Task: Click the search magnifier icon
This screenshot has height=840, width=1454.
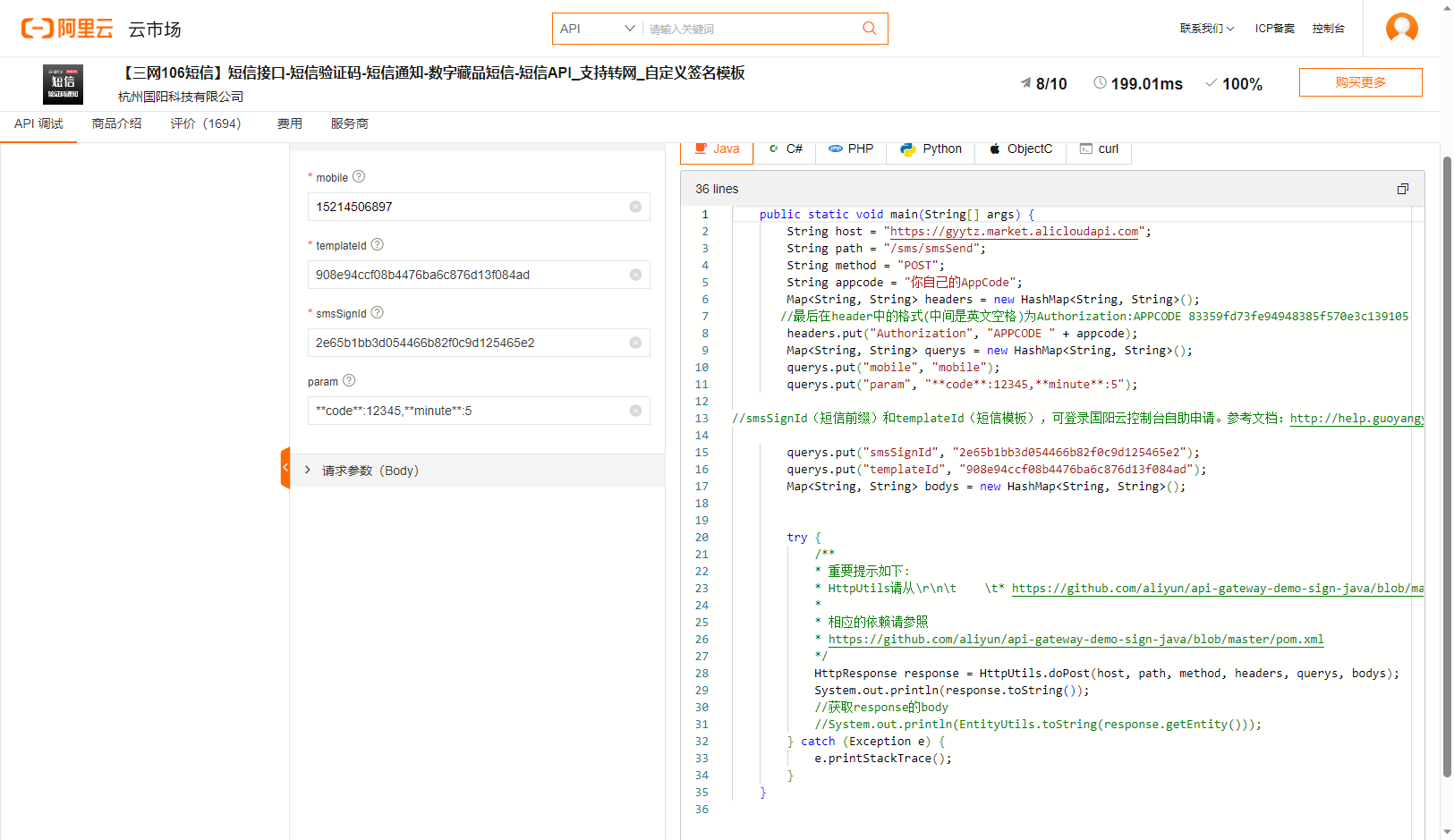Action: tap(869, 29)
